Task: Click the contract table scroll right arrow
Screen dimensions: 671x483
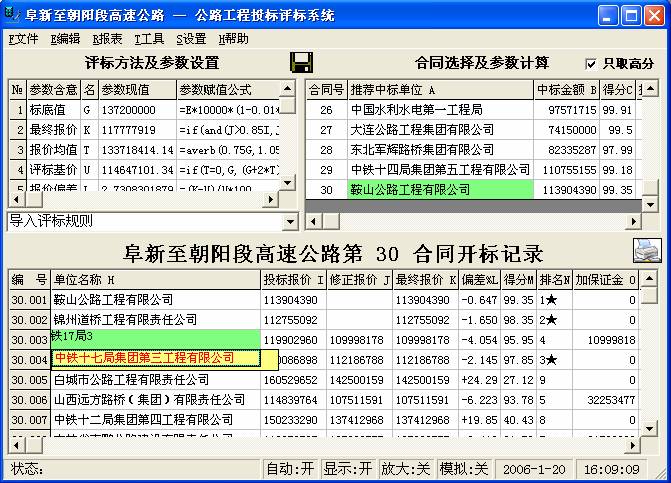Action: click(634, 222)
